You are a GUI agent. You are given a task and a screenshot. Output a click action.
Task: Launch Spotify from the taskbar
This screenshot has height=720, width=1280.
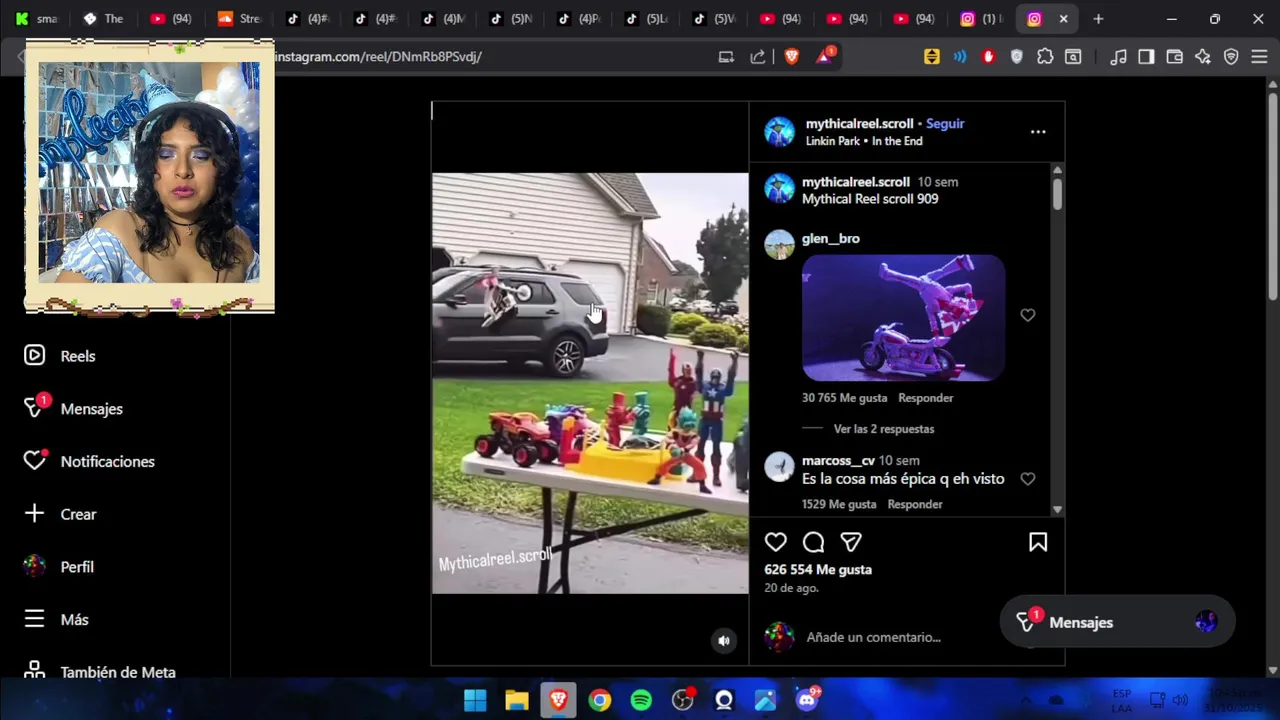pyautogui.click(x=641, y=700)
